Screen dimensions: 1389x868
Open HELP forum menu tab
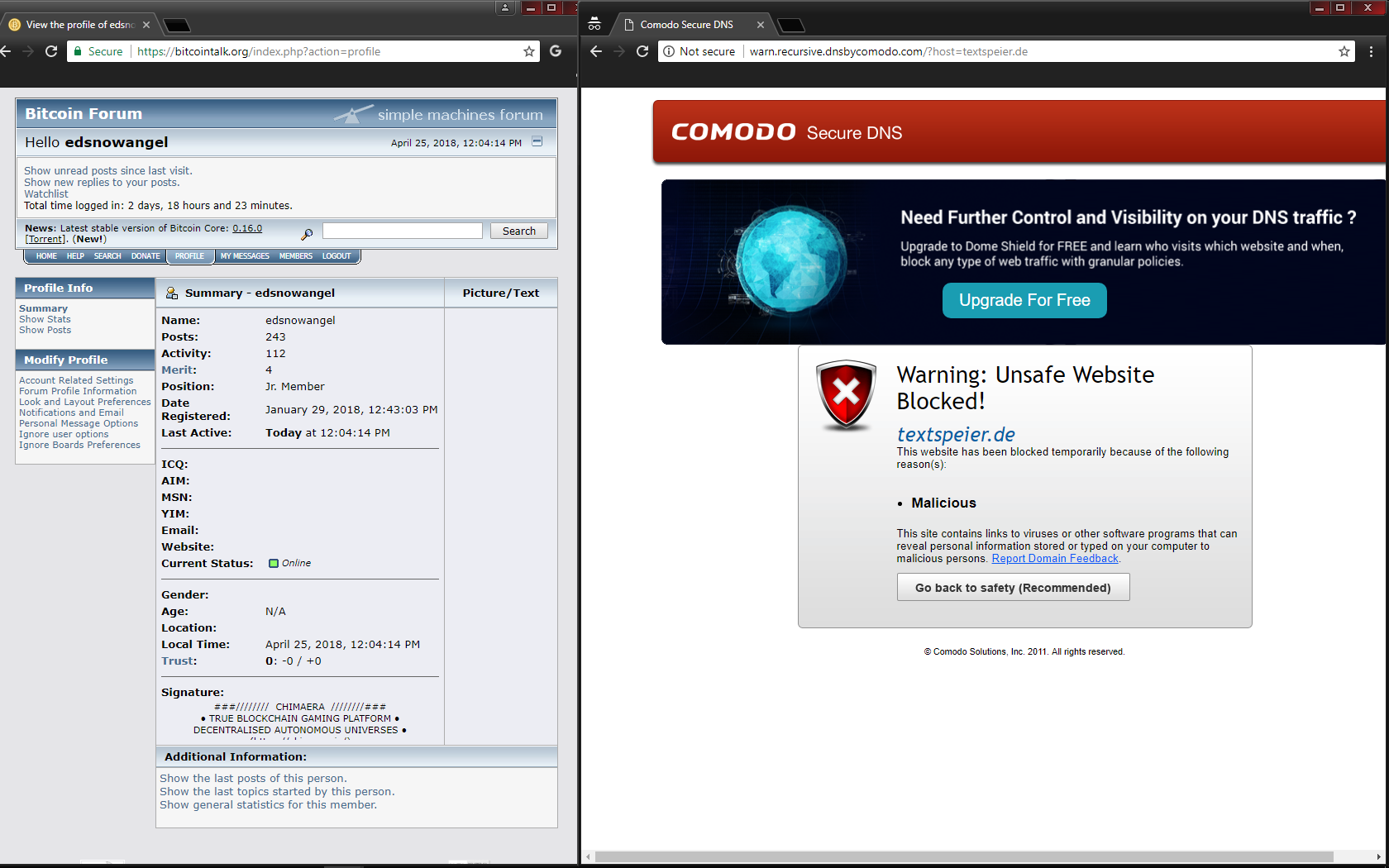tap(75, 256)
